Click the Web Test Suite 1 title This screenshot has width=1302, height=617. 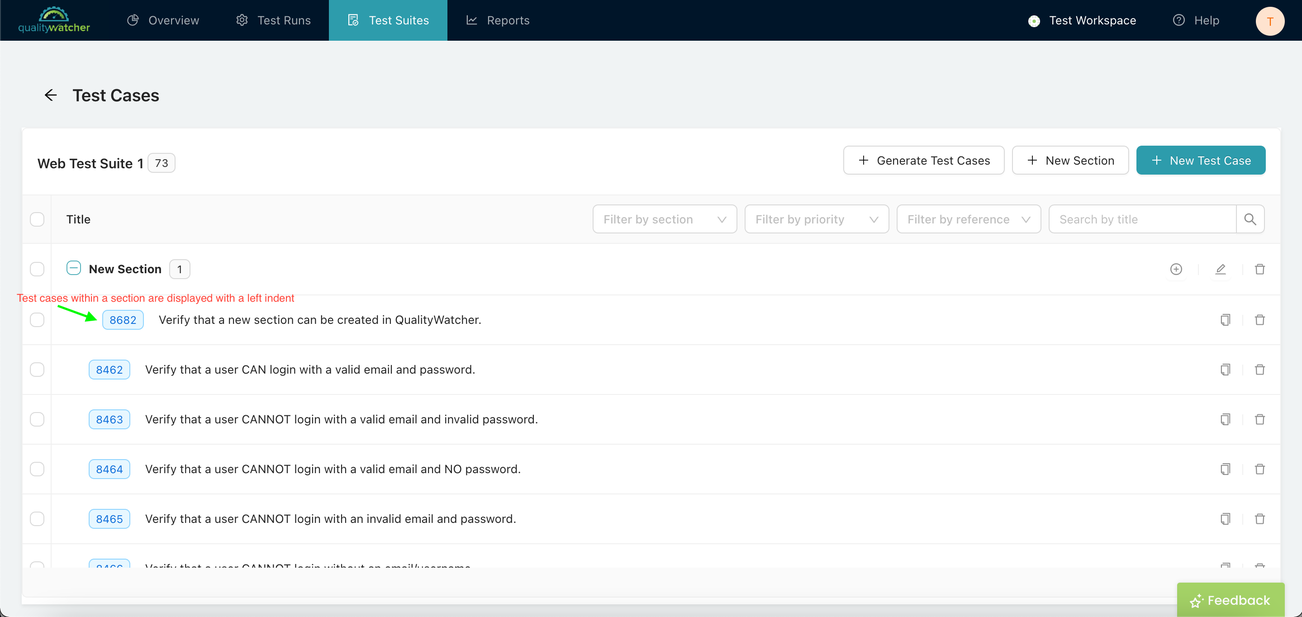pyautogui.click(x=91, y=163)
